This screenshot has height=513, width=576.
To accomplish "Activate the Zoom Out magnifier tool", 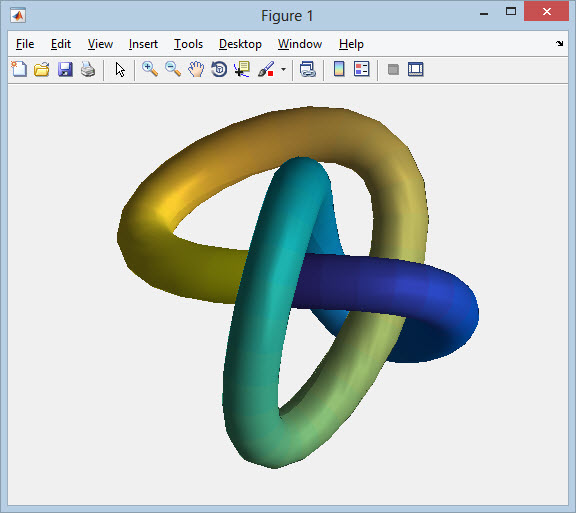I will click(173, 69).
